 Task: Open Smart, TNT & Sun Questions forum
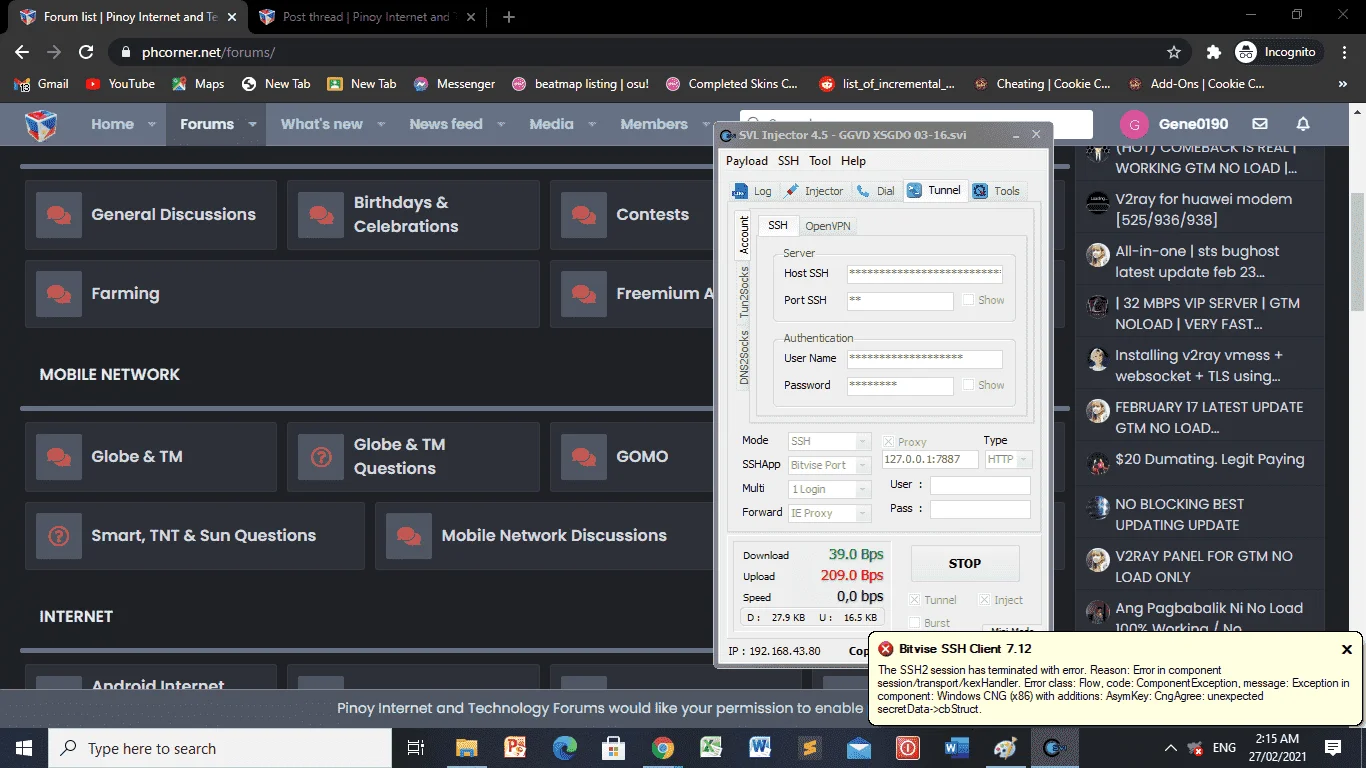[204, 536]
